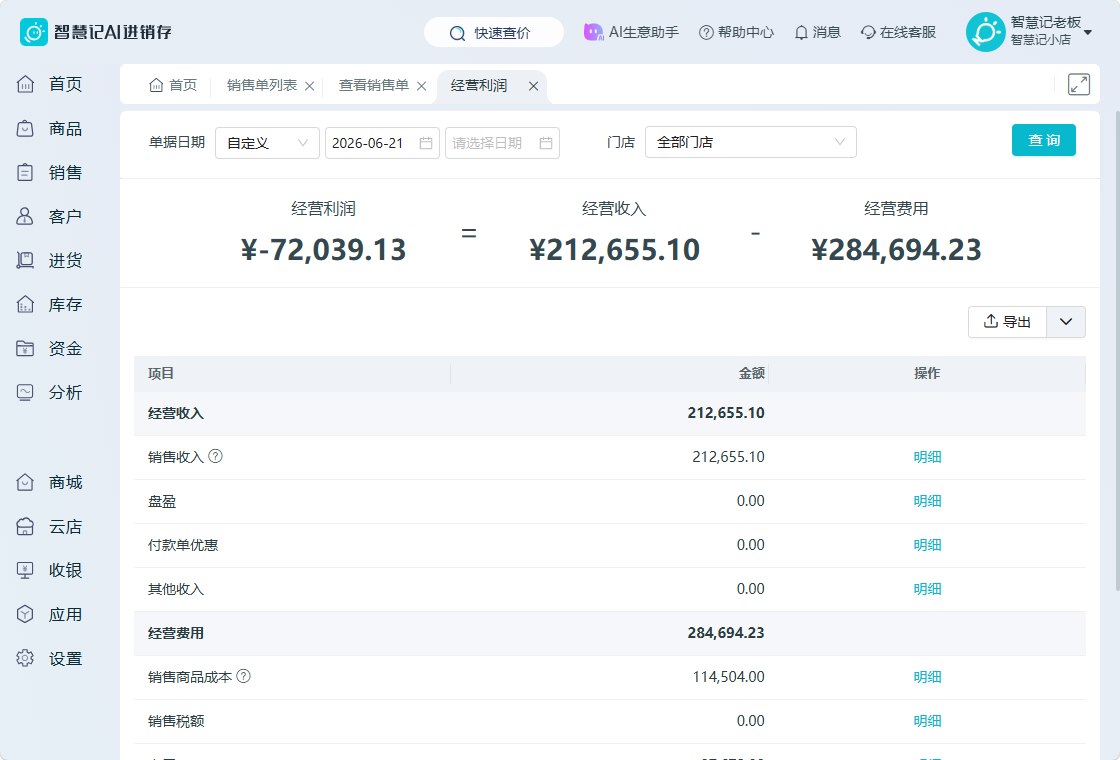The width and height of the screenshot is (1120, 760).
Task: Click the fullscreen expand icon
Action: coord(1079,84)
